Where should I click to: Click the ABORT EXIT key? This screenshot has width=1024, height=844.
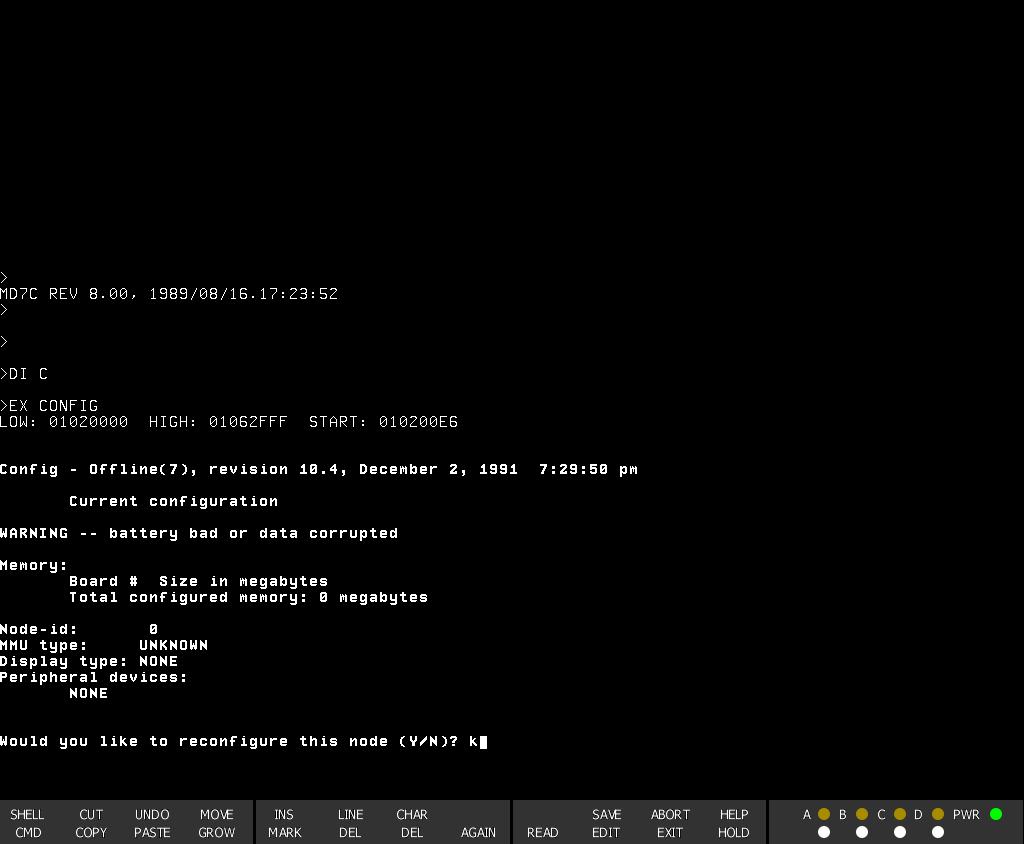click(x=670, y=823)
